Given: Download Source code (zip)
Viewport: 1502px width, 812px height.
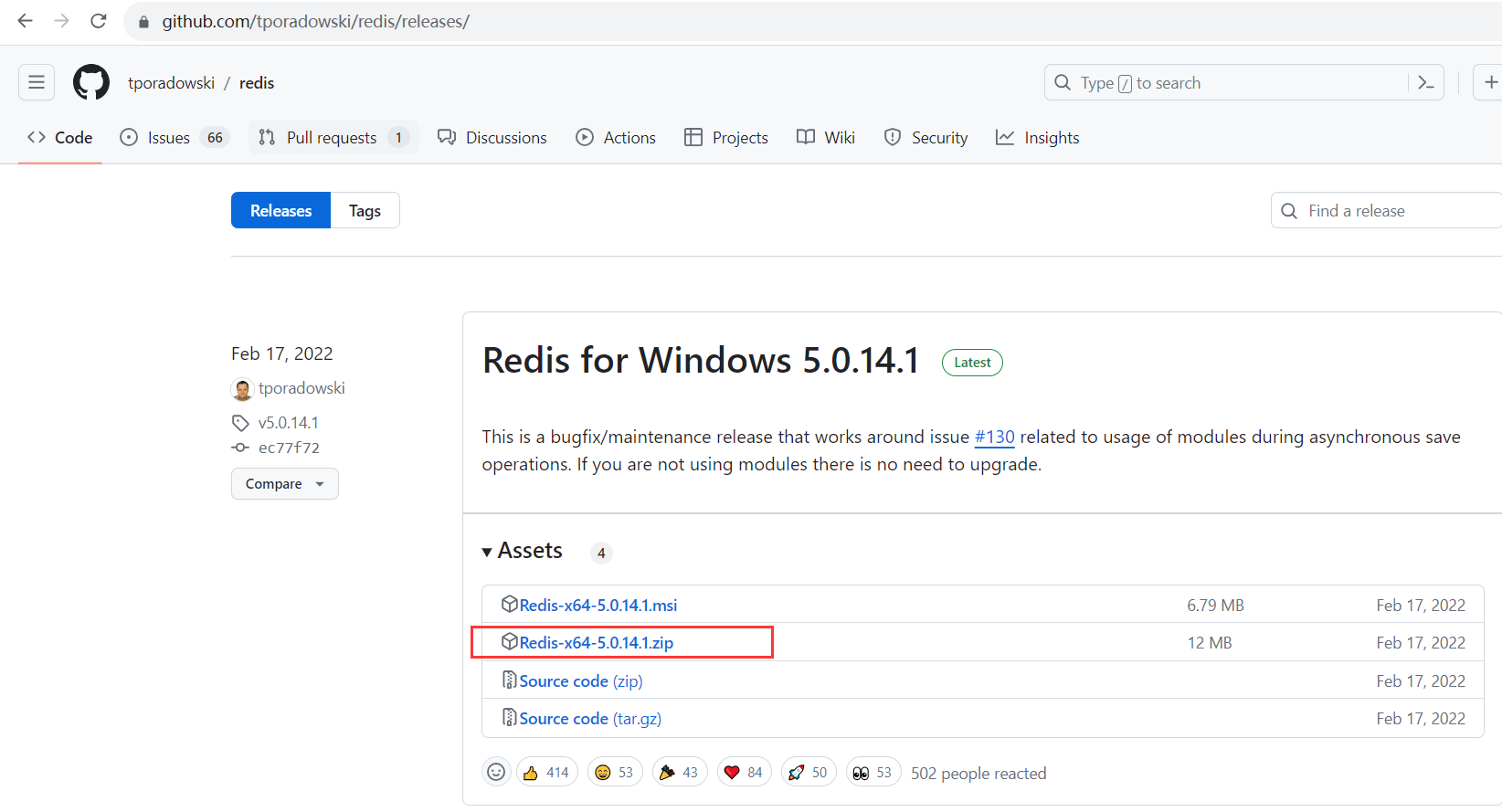Looking at the screenshot, I should 581,680.
